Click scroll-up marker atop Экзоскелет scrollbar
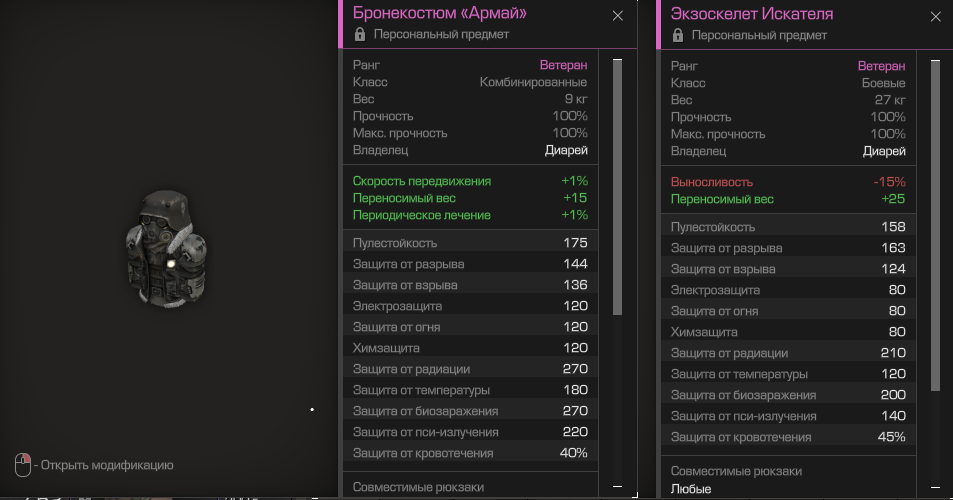Viewport: 953px width, 500px height. click(x=935, y=61)
